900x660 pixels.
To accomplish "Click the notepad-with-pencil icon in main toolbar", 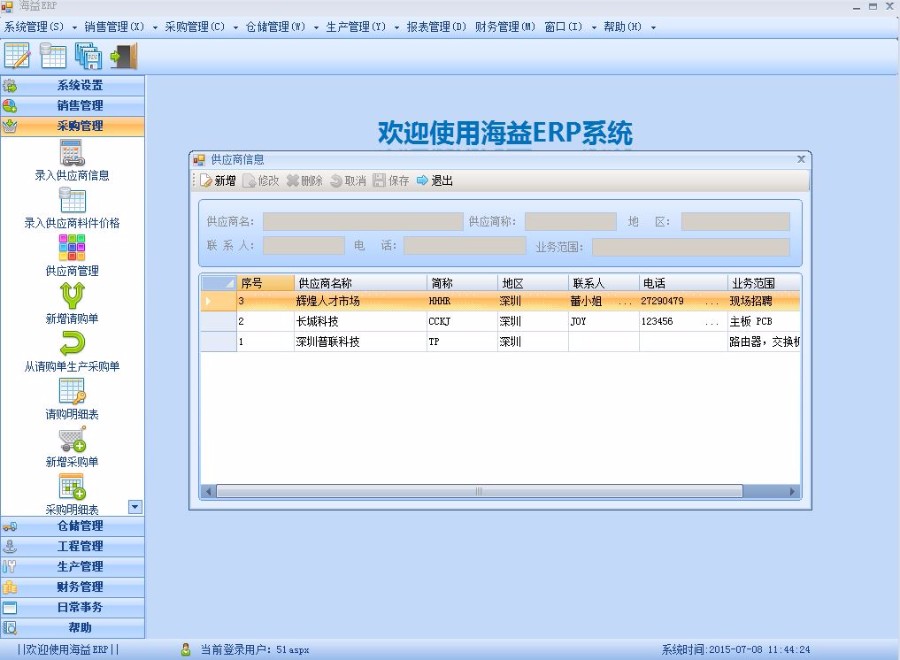I will tap(17, 56).
